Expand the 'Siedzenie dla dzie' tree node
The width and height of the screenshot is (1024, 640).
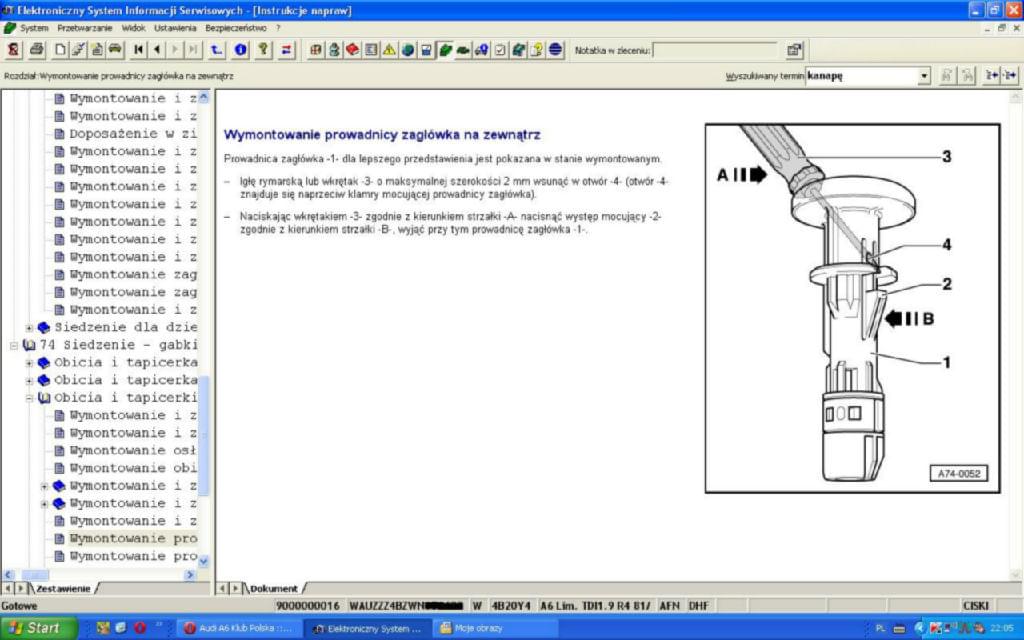[x=29, y=328]
